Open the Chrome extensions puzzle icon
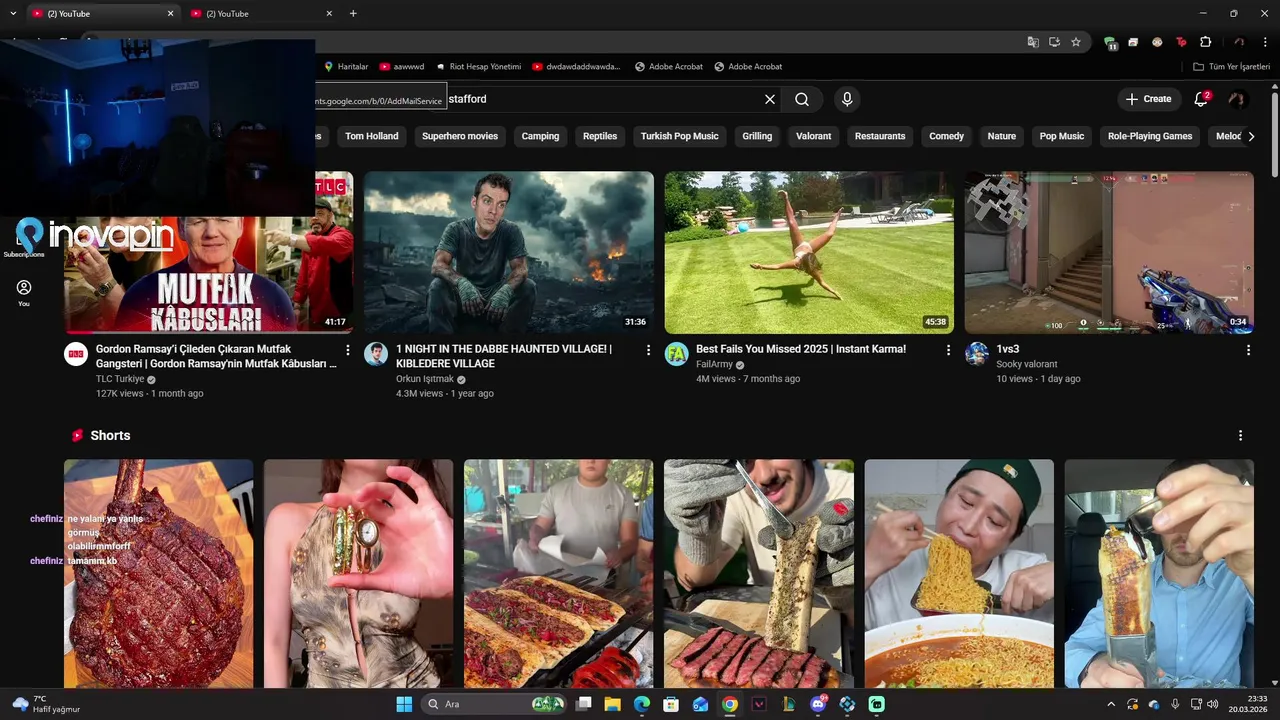This screenshot has height=720, width=1280. 1205,42
